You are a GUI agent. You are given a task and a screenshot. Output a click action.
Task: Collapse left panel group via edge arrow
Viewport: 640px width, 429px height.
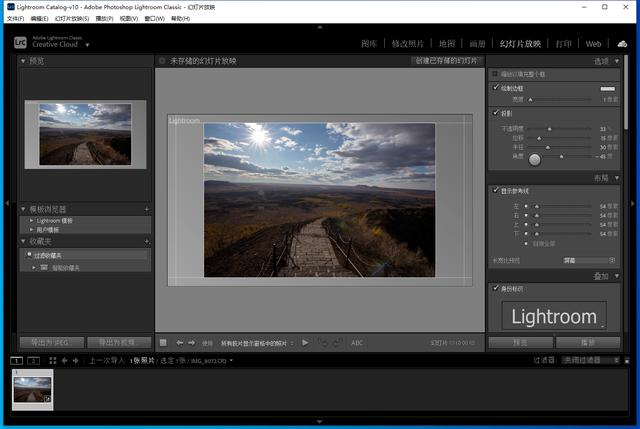(x=7, y=203)
